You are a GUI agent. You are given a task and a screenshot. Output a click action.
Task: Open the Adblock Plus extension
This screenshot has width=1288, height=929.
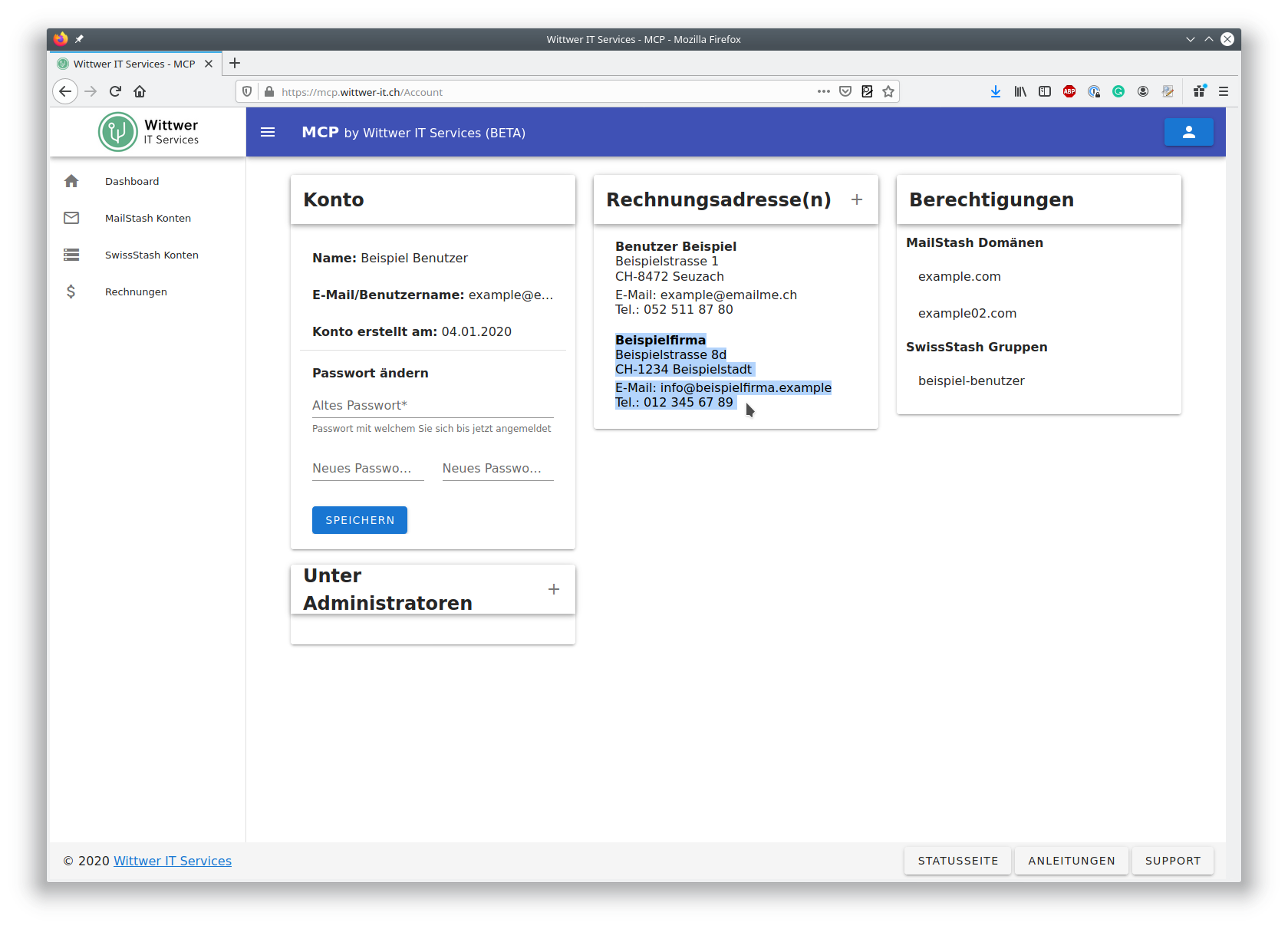(1069, 91)
